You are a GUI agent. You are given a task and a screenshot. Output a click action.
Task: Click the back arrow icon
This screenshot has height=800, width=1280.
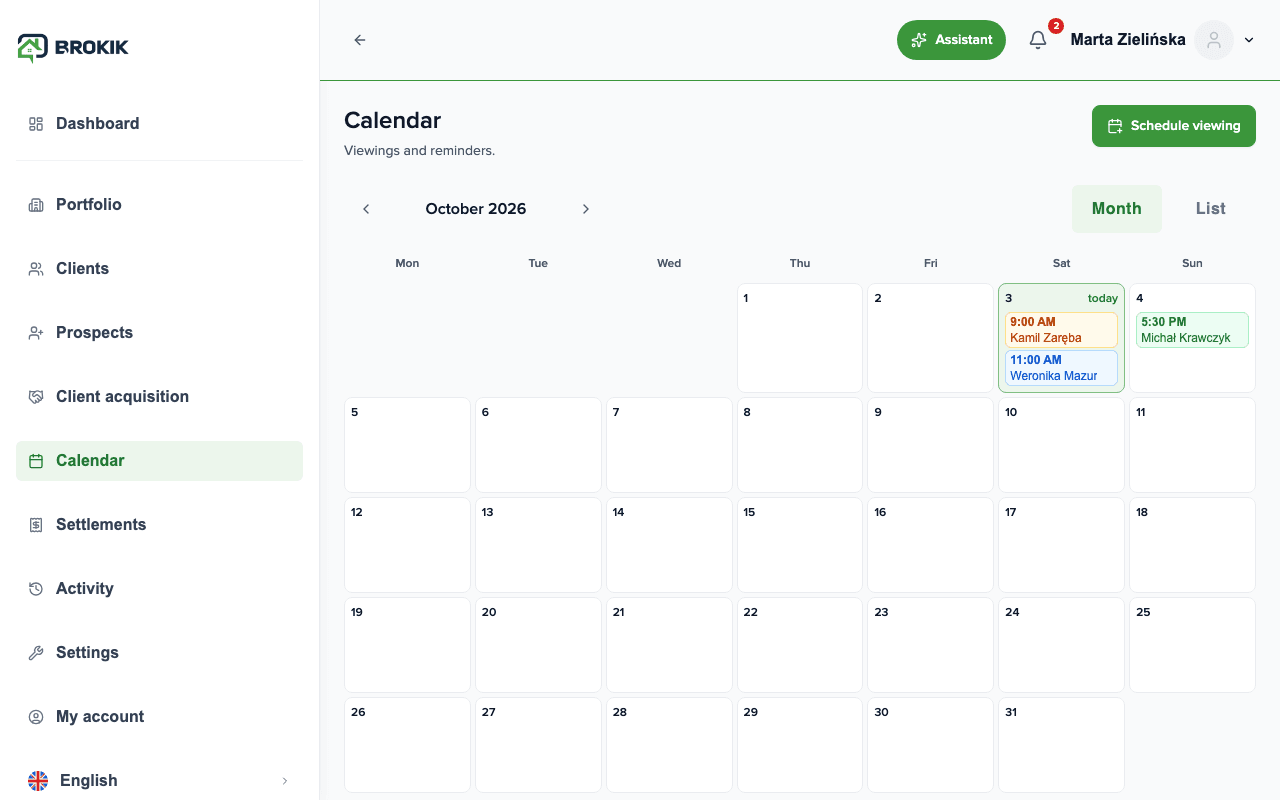coord(360,40)
